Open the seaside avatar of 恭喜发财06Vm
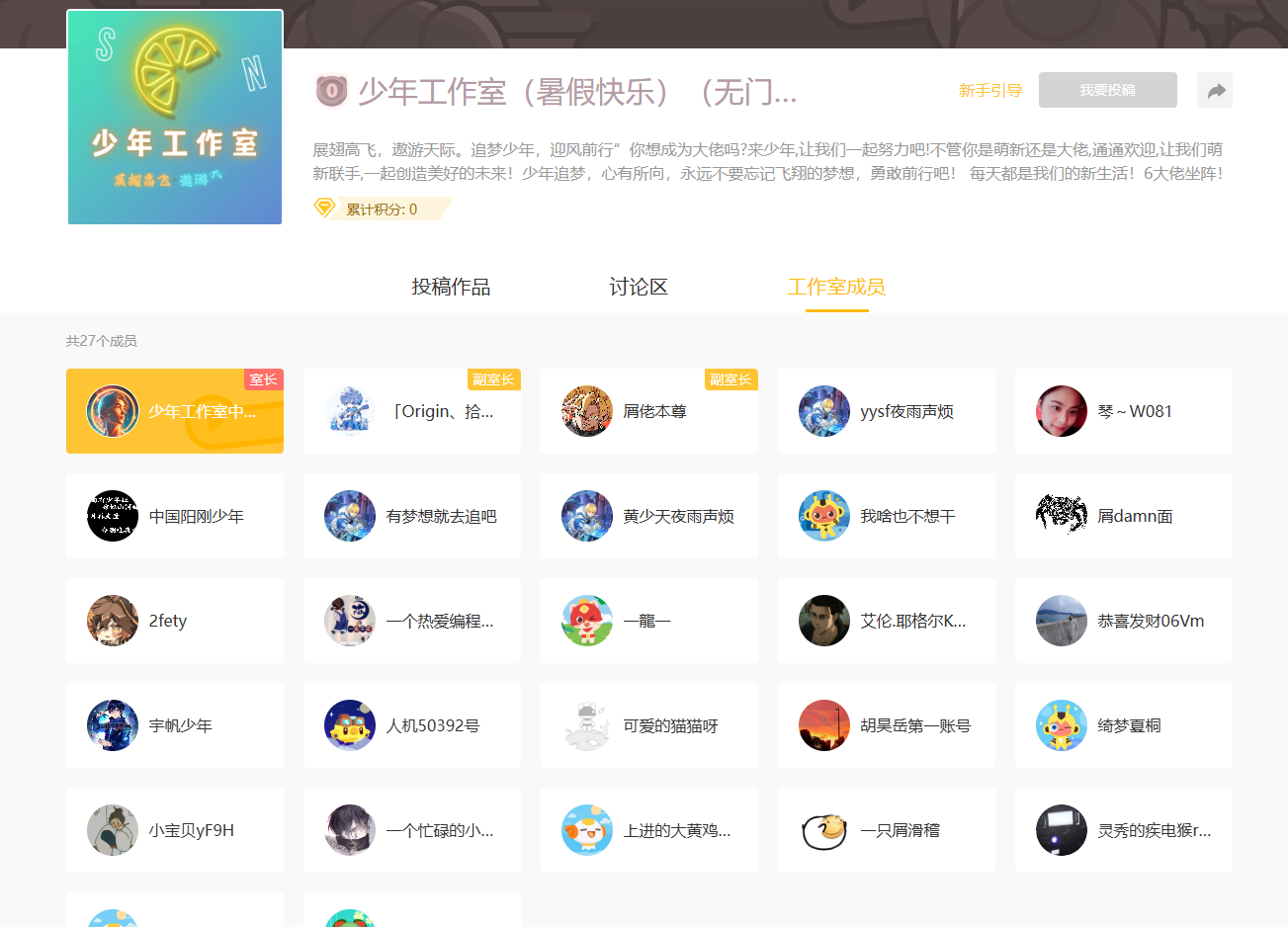The image size is (1288, 927). coord(1062,621)
